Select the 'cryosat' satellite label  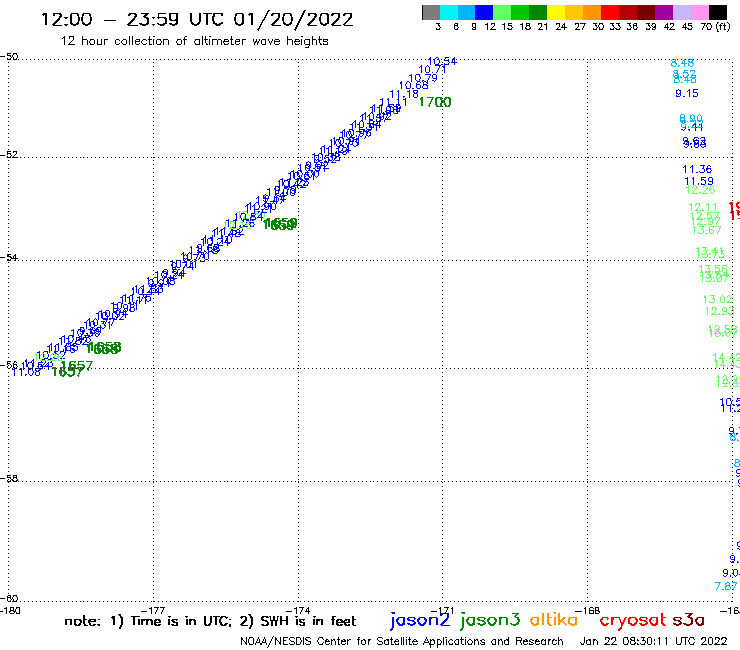point(633,620)
